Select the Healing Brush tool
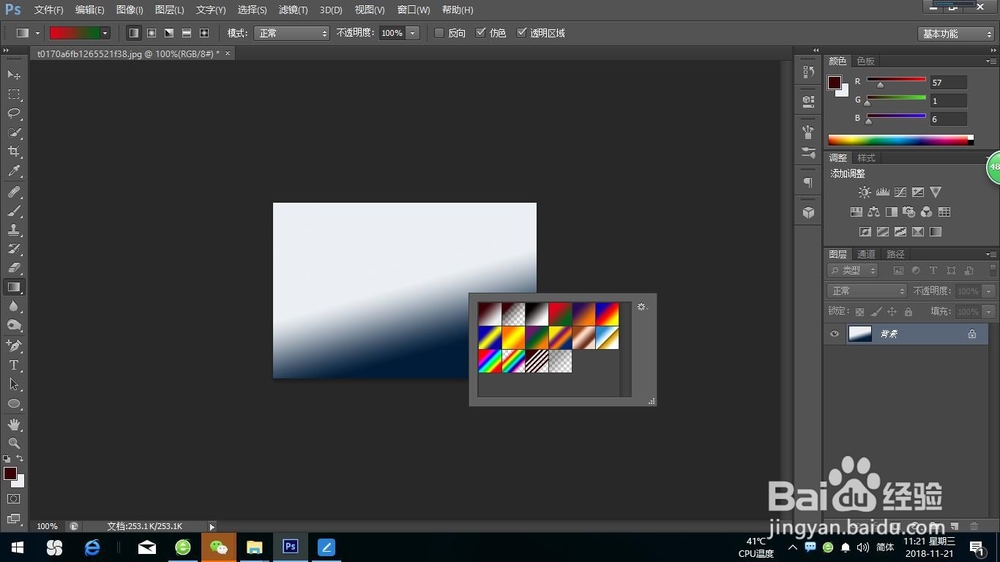1000x562 pixels. coord(13,191)
